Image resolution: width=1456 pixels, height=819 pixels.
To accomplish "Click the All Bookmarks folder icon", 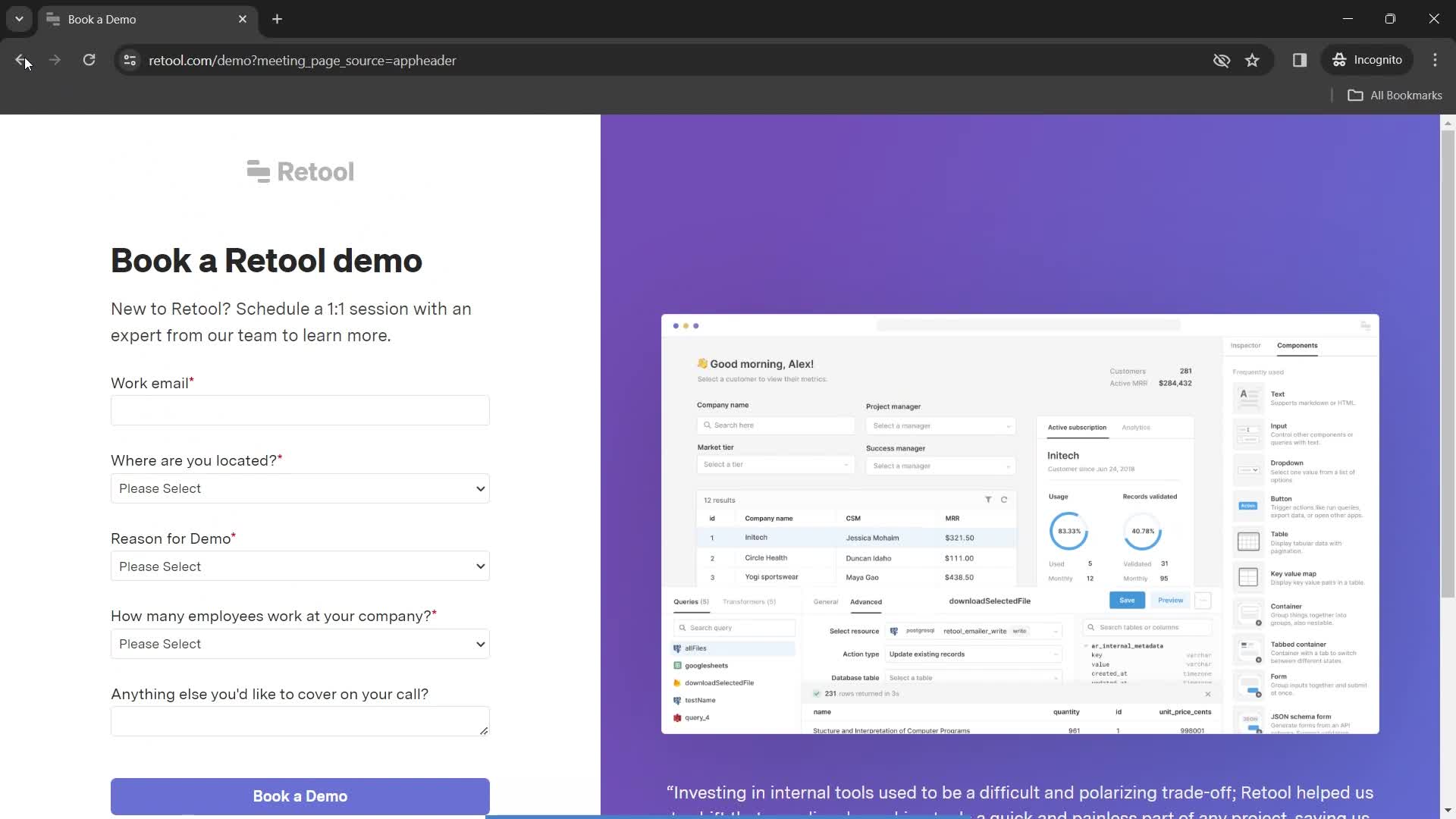I will tap(1357, 95).
